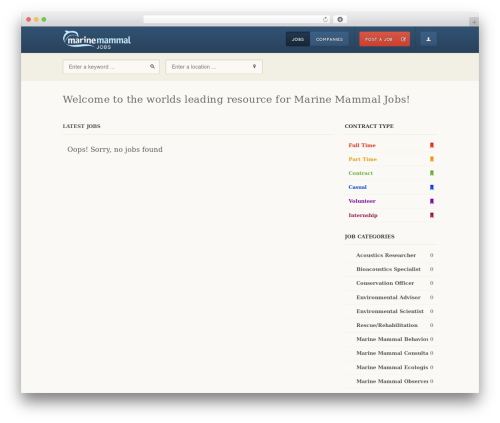Screen dimensions: 500x423
Task: Filter by Internship contract type
Action: point(363,215)
